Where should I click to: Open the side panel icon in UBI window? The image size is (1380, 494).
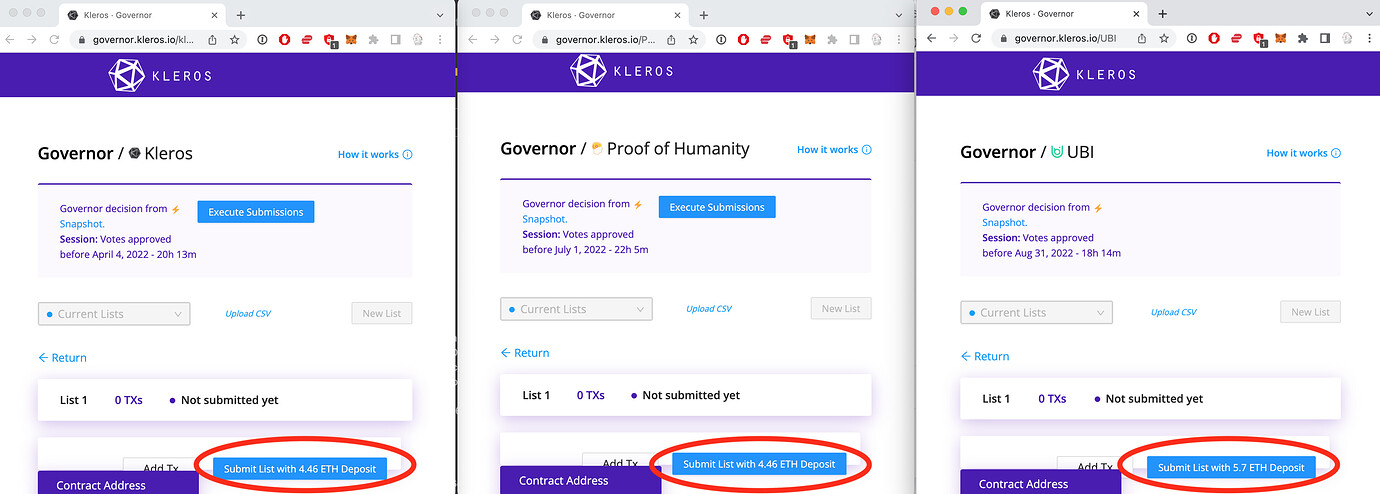point(1324,39)
